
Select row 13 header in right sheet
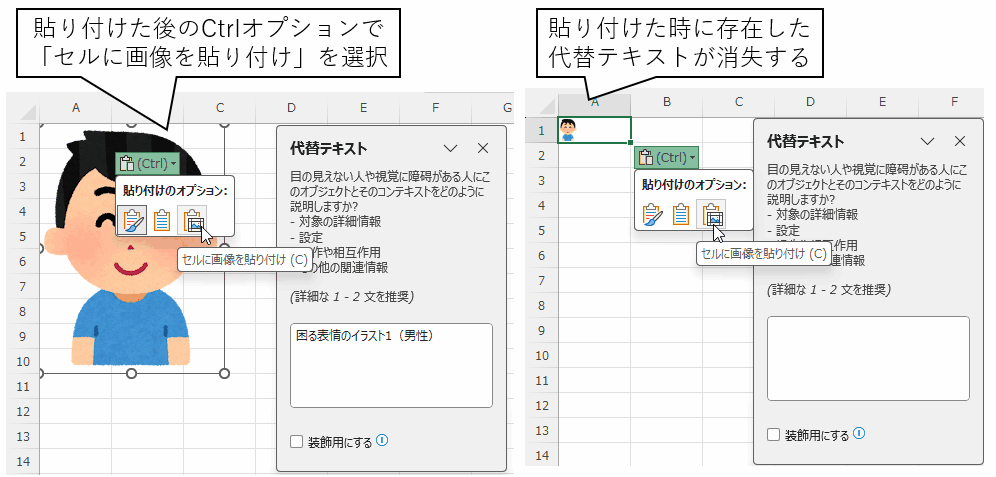pyautogui.click(x=542, y=430)
